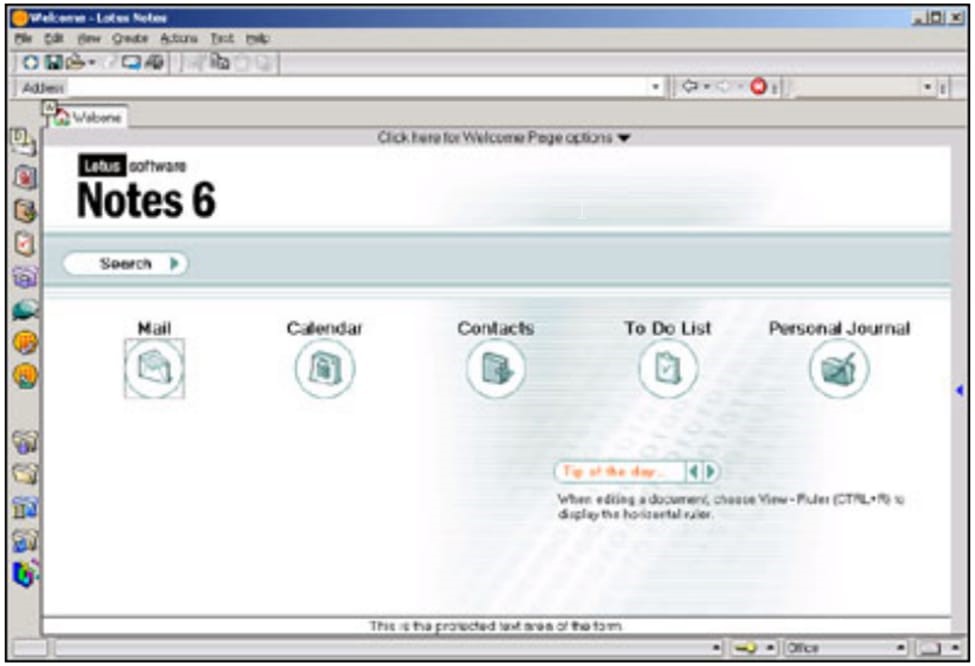975x666 pixels.
Task: Open the dropdown arrow at status bar's far right
Action: (x=954, y=648)
